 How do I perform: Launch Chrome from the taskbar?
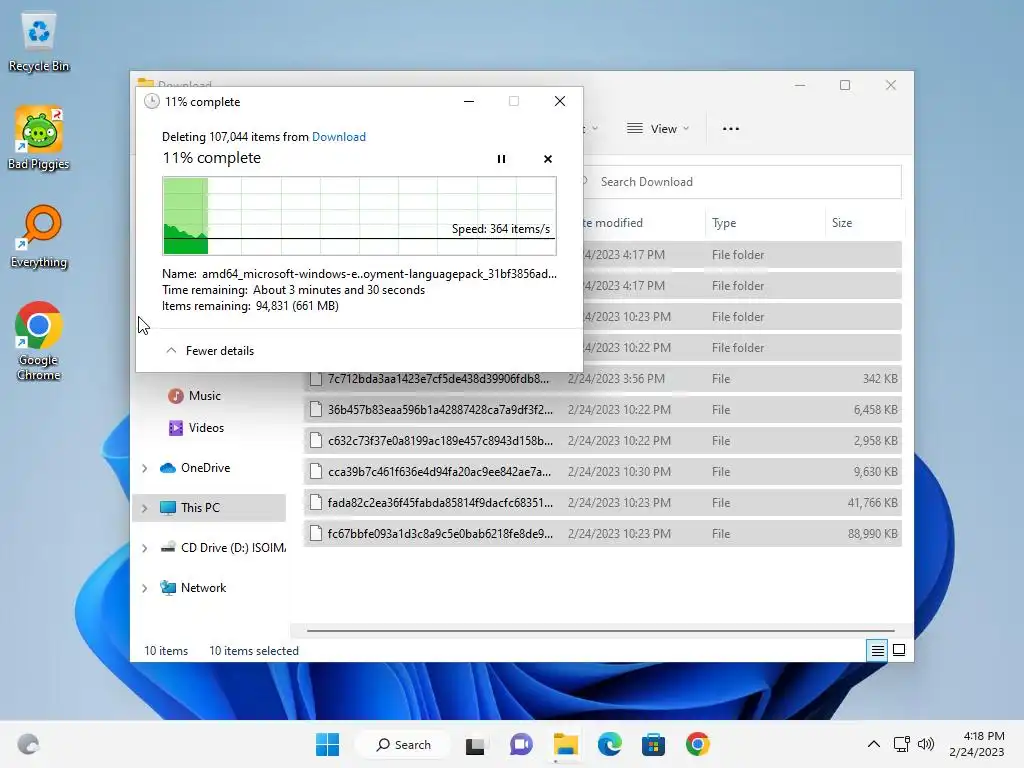[x=697, y=744]
